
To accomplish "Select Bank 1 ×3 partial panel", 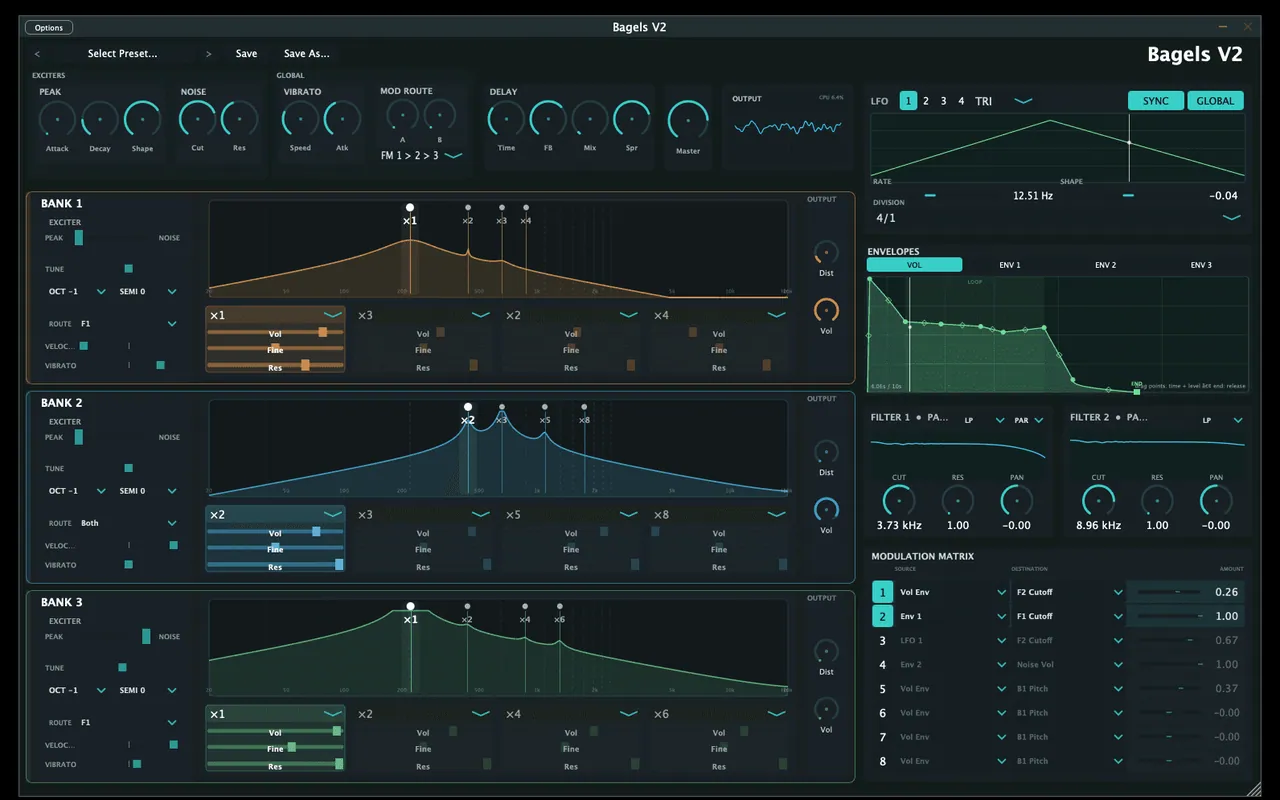I will point(423,340).
